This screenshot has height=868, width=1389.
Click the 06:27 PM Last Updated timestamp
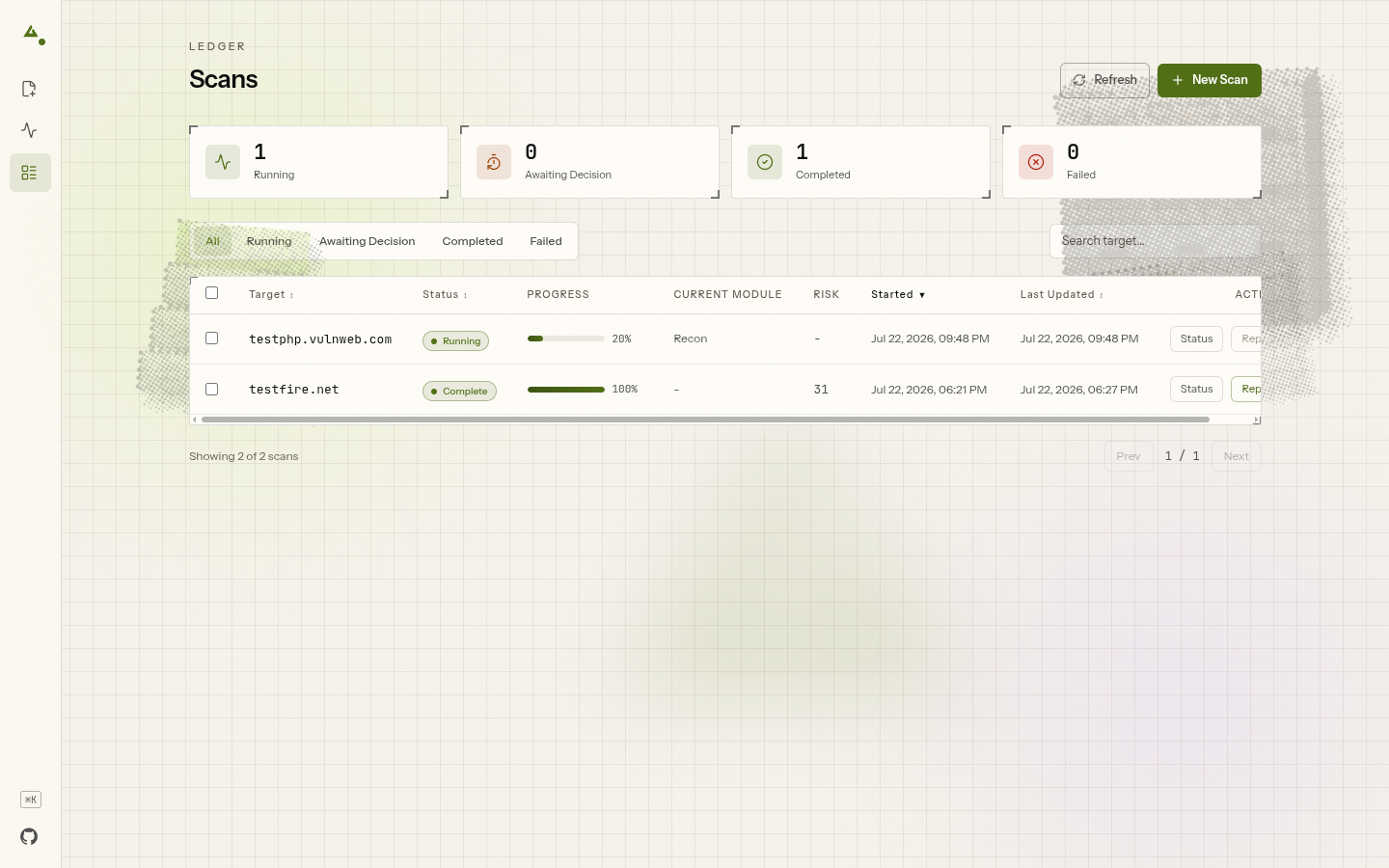coord(1079,390)
